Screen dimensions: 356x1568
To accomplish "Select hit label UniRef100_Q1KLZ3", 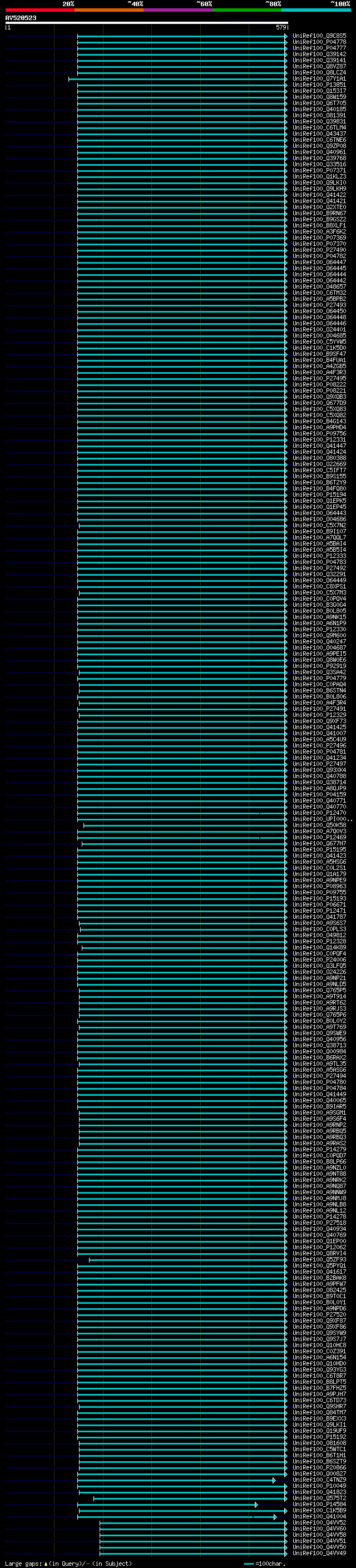I will (319, 176).
